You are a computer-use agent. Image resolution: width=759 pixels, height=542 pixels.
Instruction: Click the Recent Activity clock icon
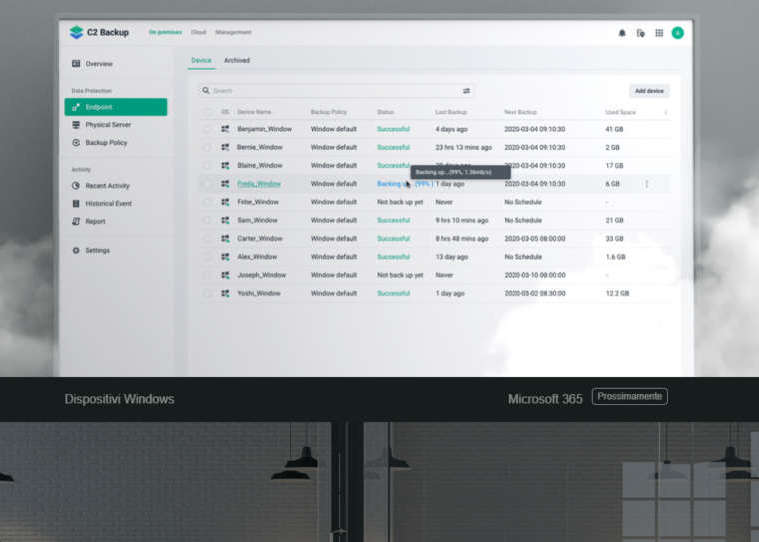[x=76, y=186]
